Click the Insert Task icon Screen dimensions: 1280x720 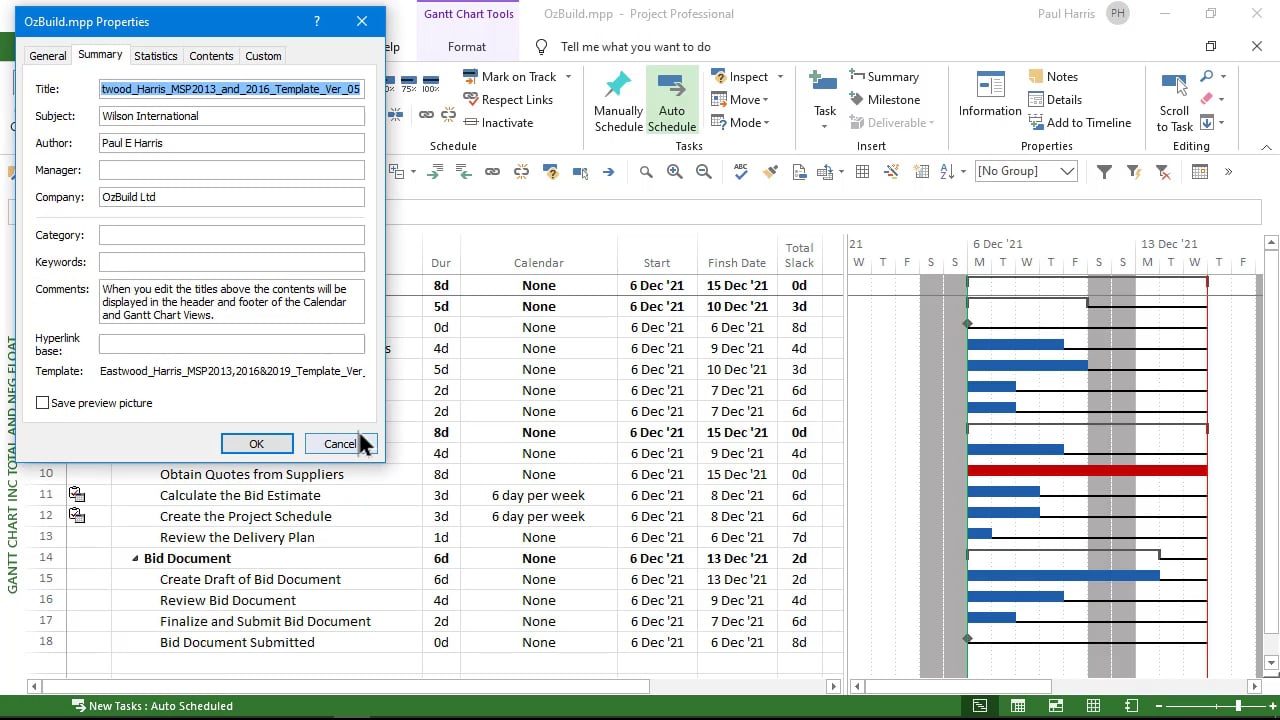(824, 84)
